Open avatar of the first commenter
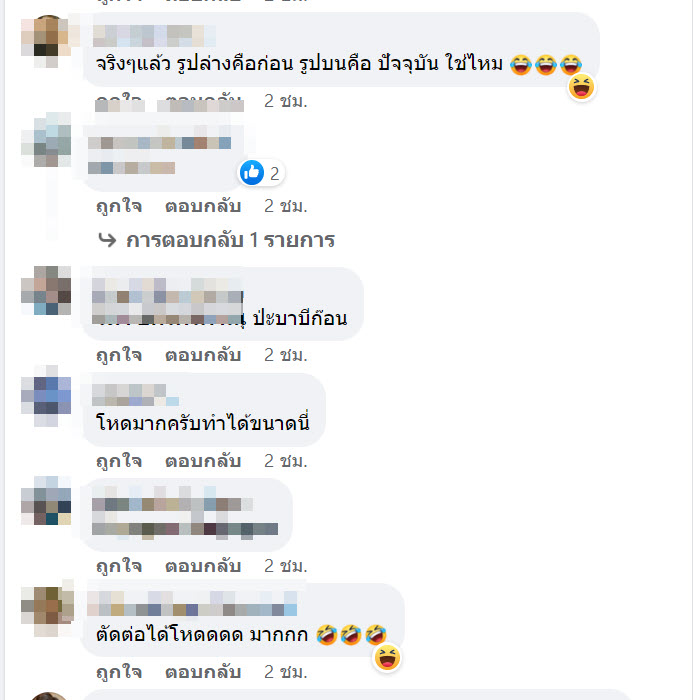 click(x=48, y=41)
